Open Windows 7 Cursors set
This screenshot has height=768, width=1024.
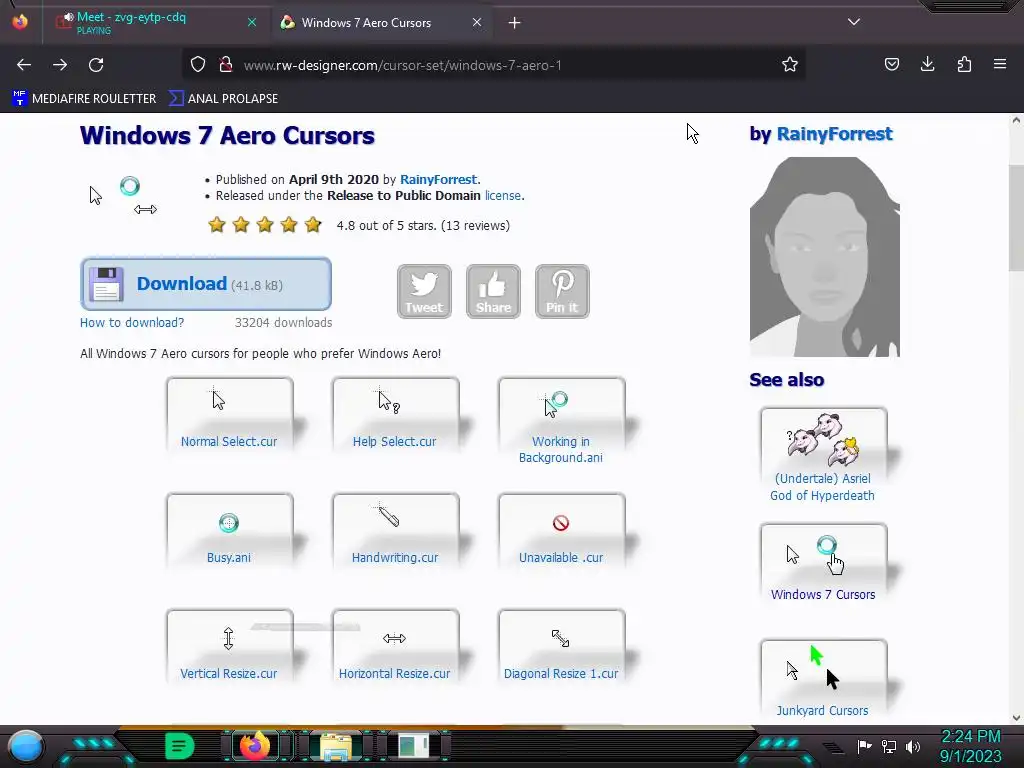(823, 563)
